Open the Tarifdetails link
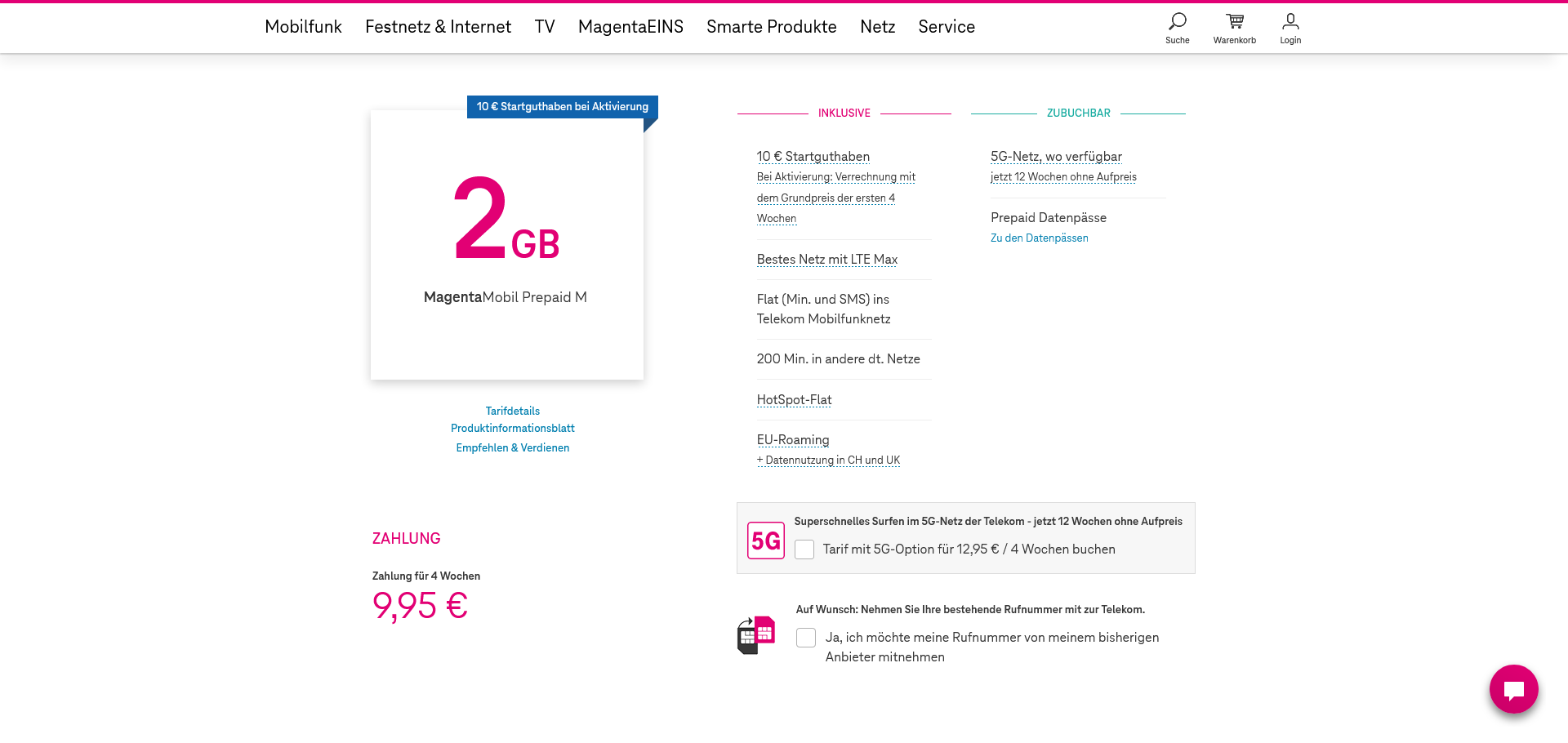The width and height of the screenshot is (1568, 743). tap(512, 411)
